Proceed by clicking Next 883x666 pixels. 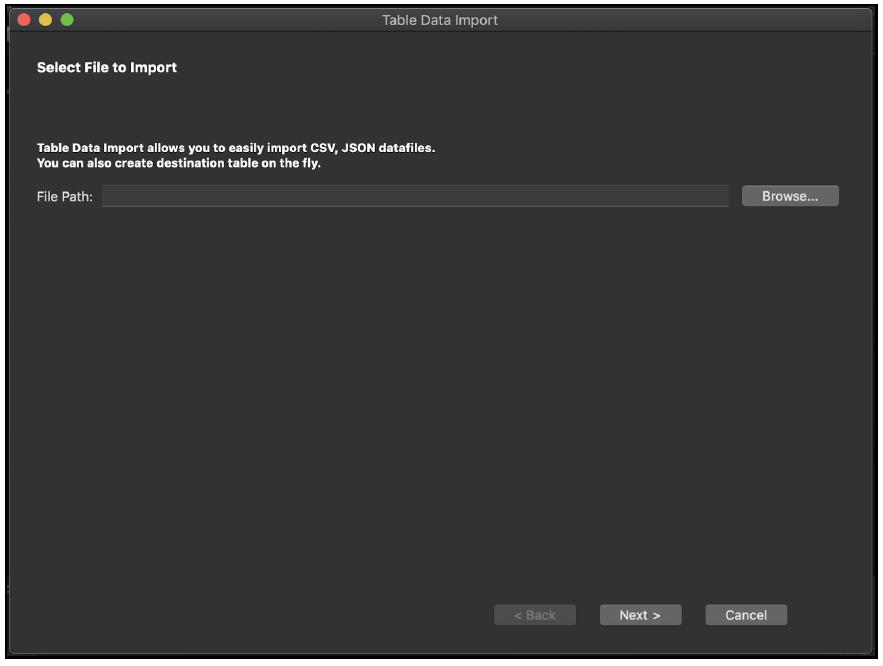(x=640, y=615)
